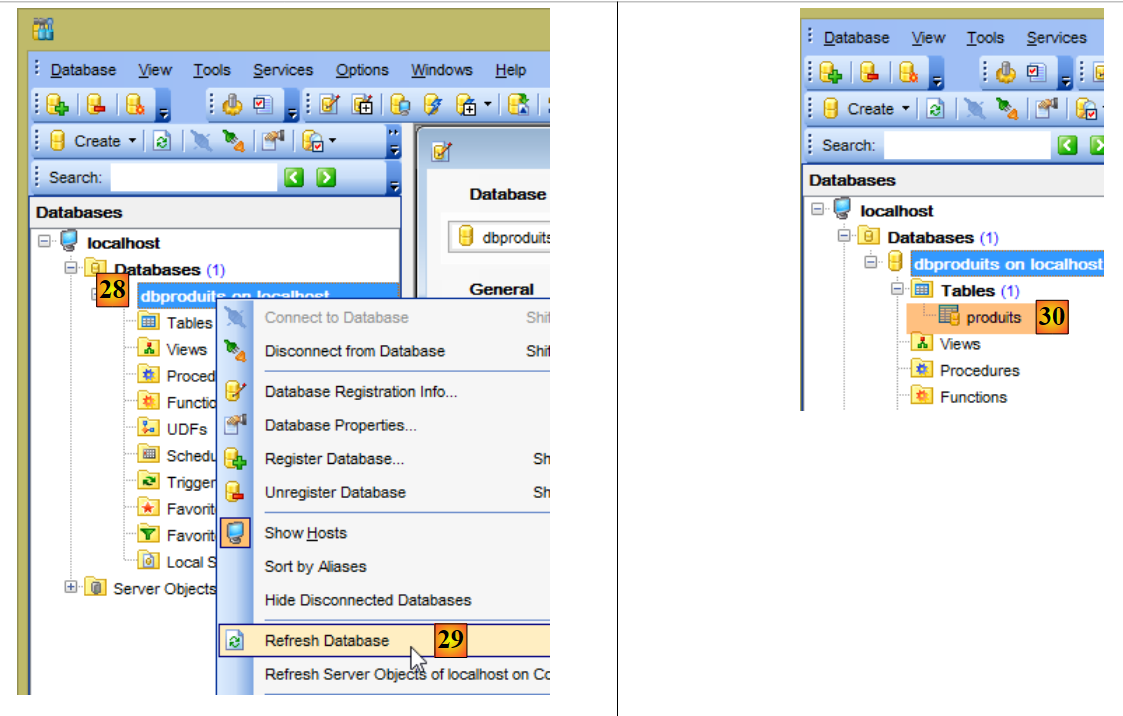Open the Help menu
Viewport: 1123px width, 716px height.
click(x=510, y=70)
